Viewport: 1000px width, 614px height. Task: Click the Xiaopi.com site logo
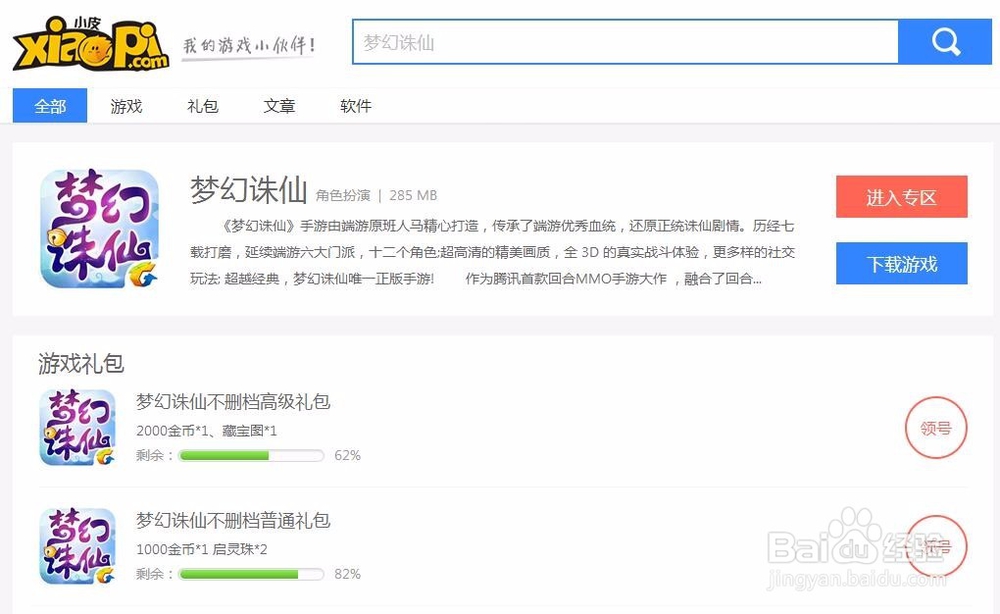(x=88, y=42)
